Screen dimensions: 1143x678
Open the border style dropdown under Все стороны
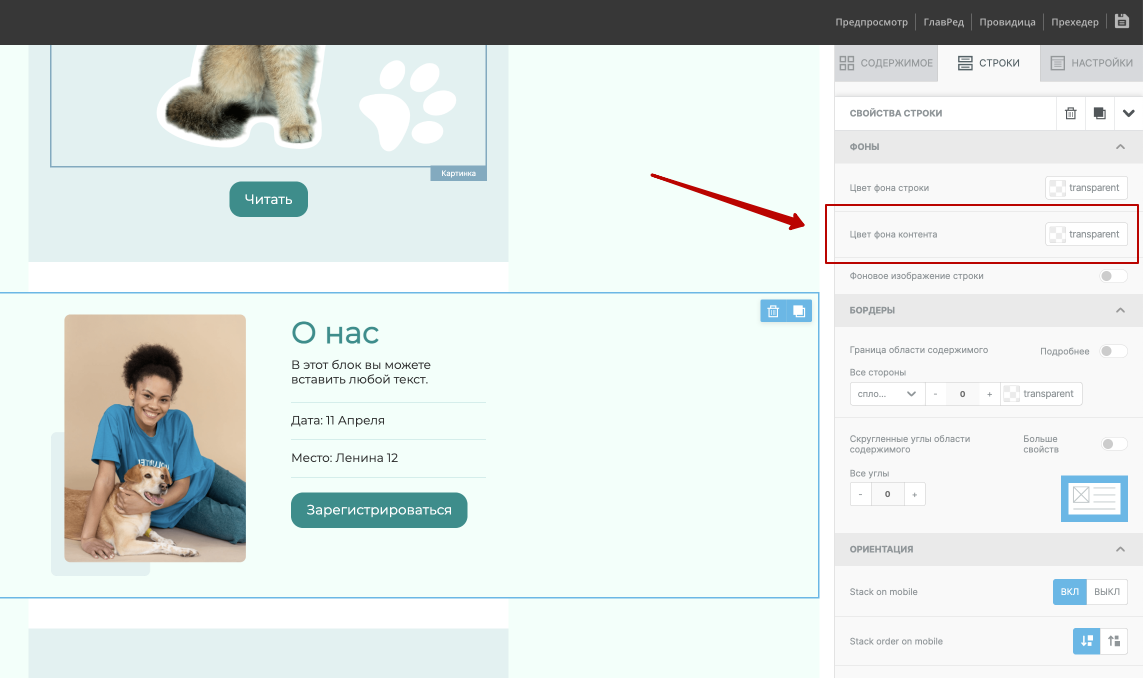[x=886, y=394]
